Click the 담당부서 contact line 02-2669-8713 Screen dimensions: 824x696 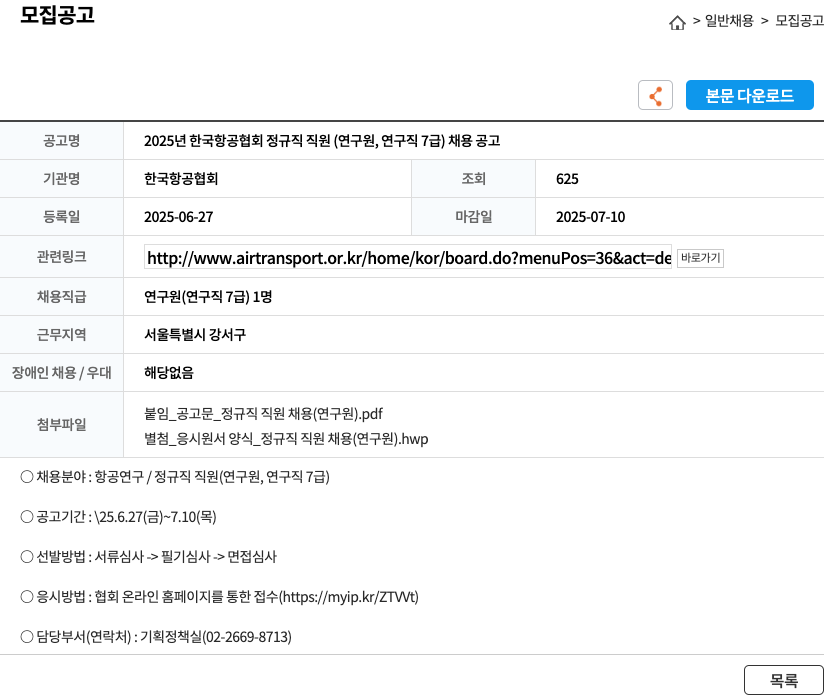pyautogui.click(x=156, y=637)
